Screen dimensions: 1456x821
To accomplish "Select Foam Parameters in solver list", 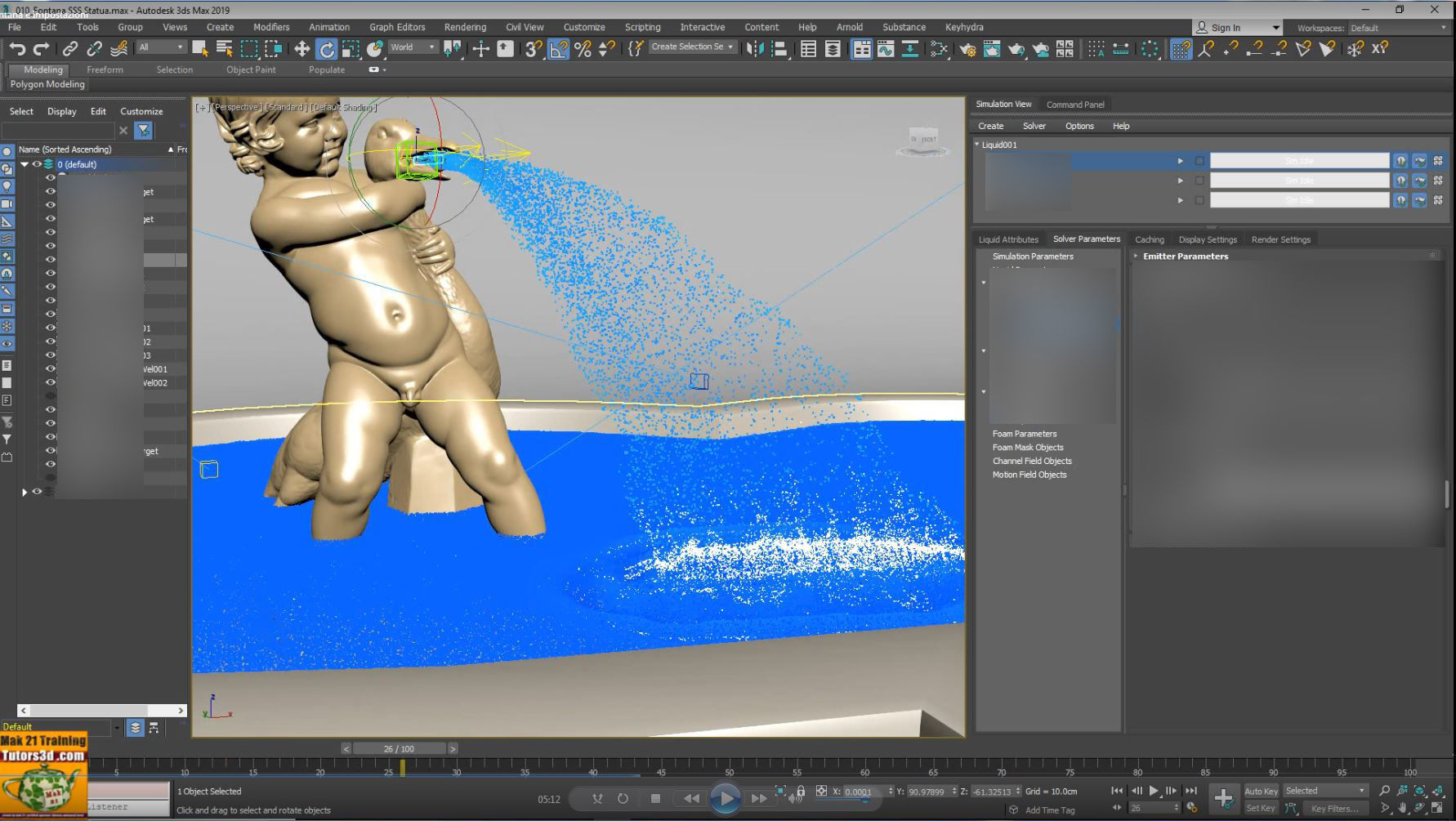I will (x=1025, y=434).
